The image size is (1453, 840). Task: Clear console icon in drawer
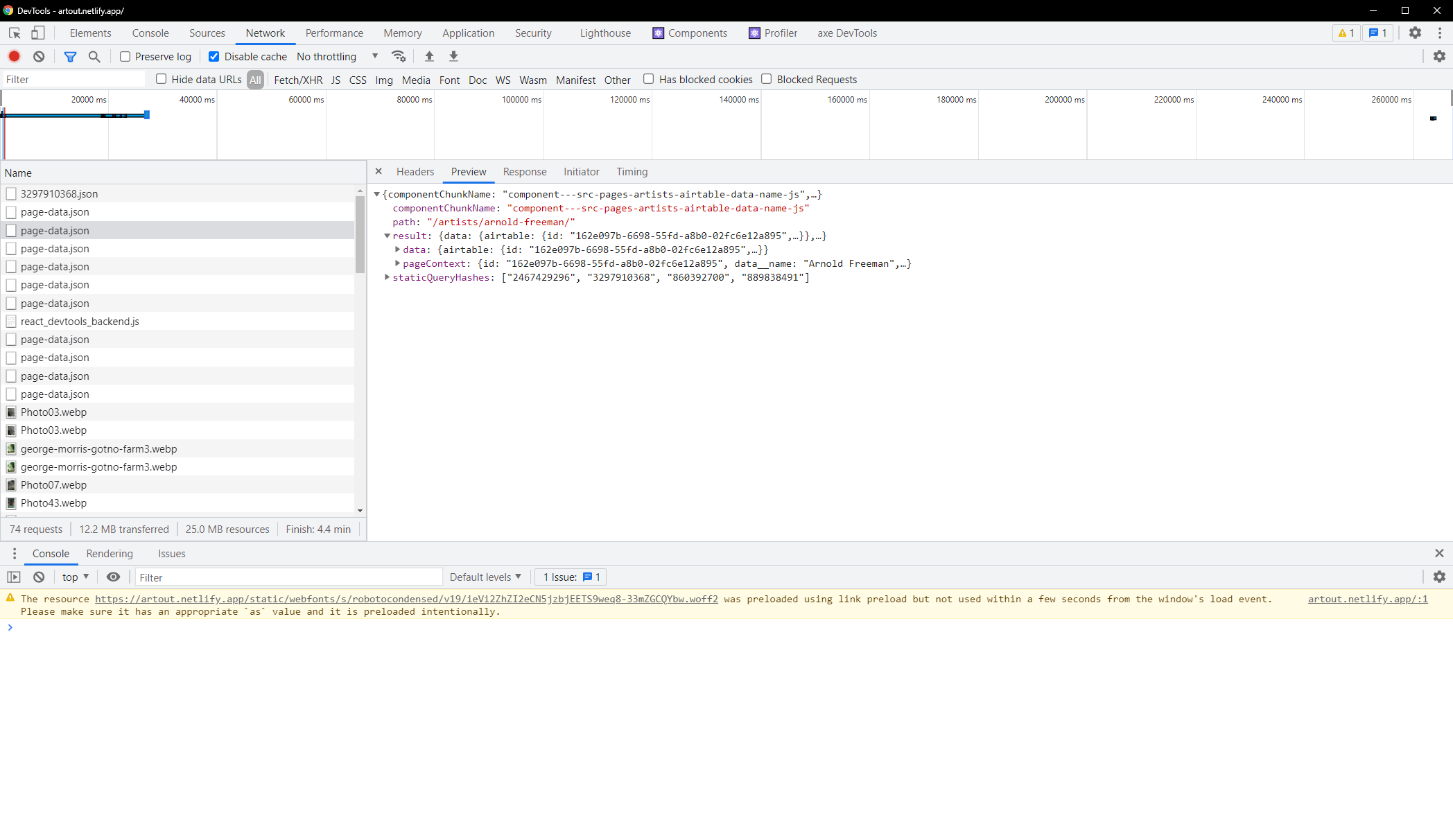click(x=39, y=577)
